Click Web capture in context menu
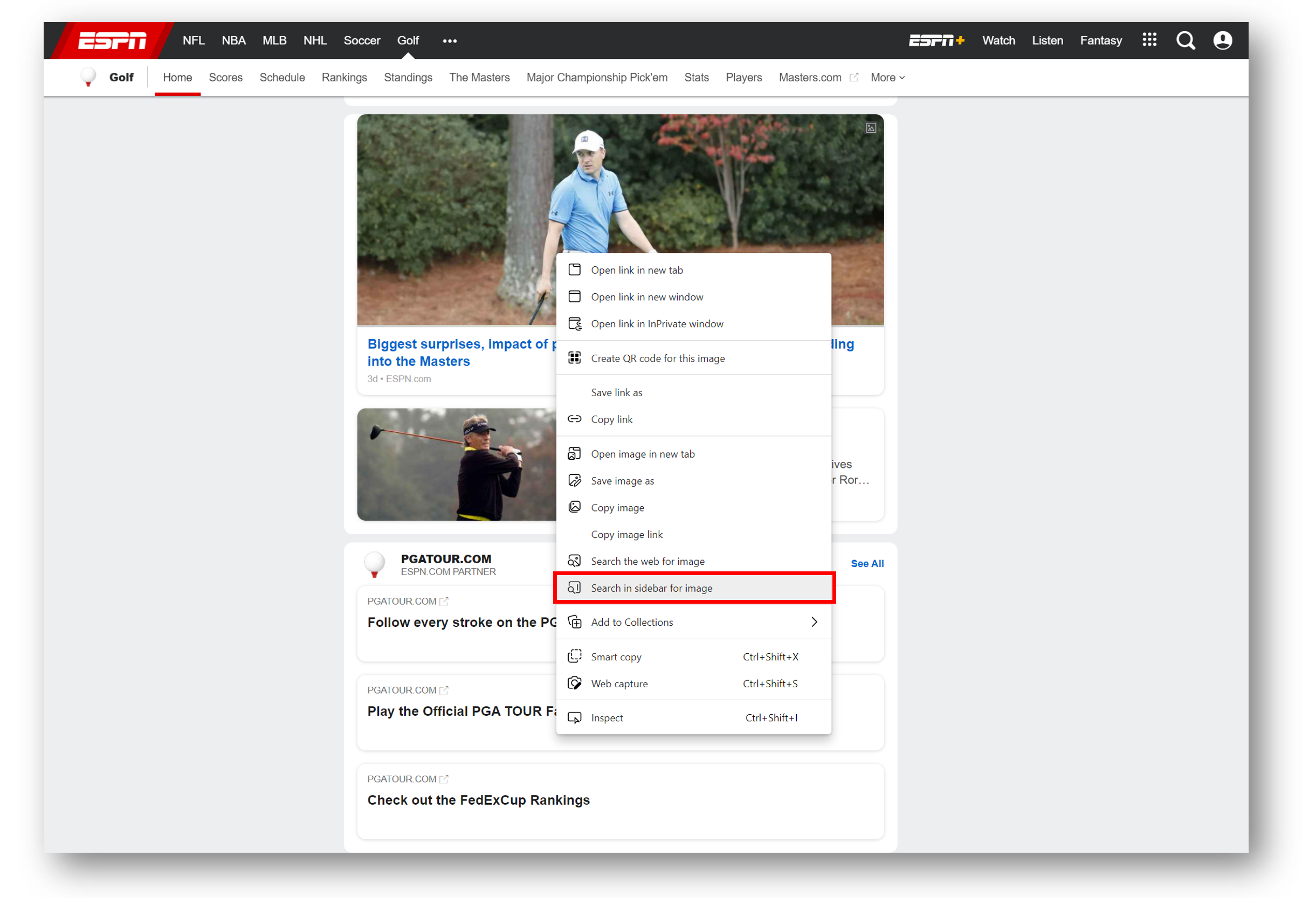1316x898 pixels. (619, 684)
